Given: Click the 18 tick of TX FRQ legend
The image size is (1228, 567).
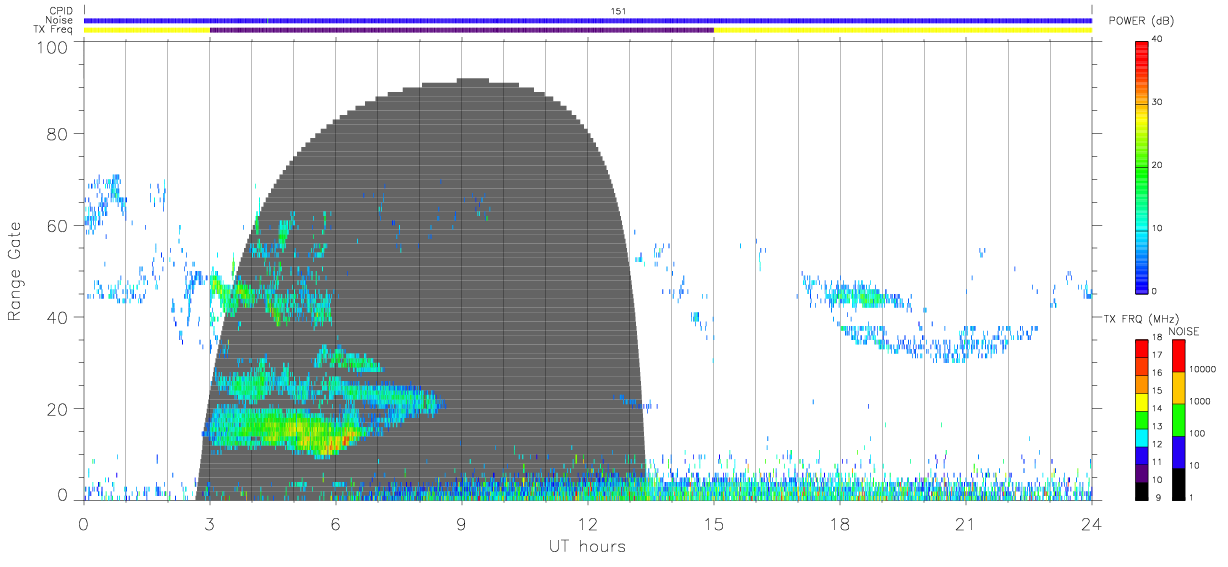Looking at the screenshot, I should click(1157, 339).
